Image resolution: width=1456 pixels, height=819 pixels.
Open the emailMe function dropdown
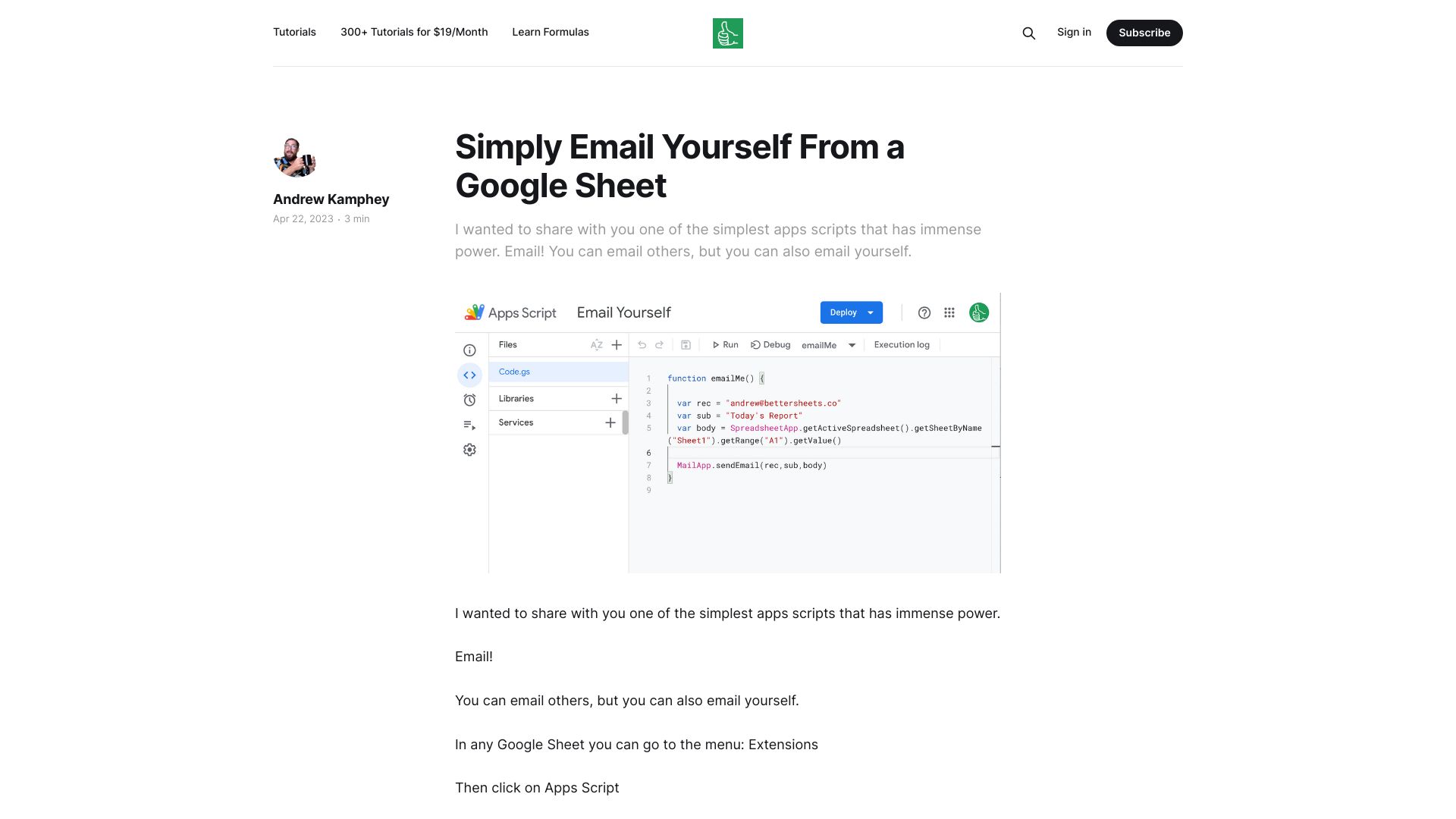[x=829, y=345]
